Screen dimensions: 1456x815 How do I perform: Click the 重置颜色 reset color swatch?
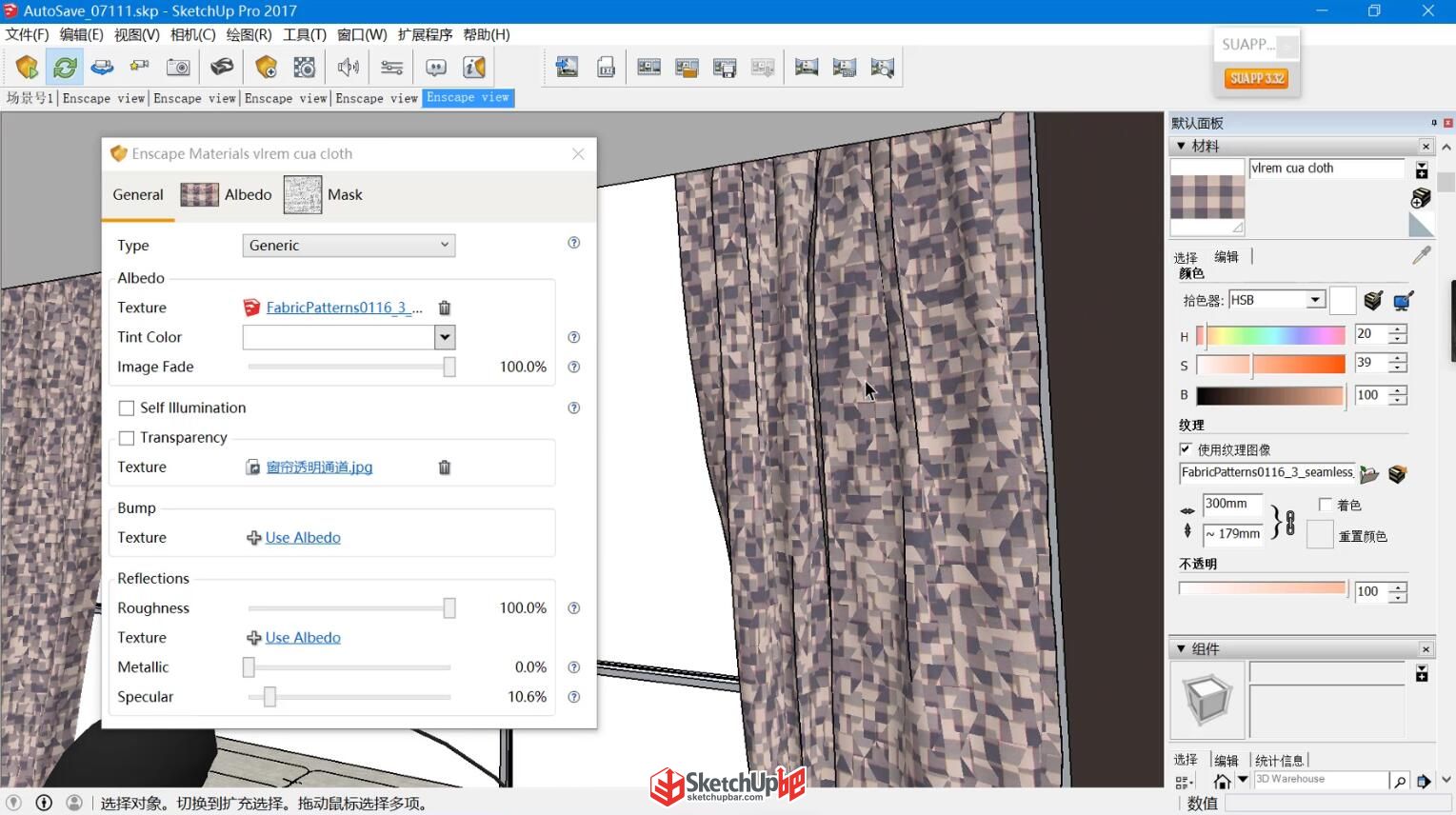tap(1319, 534)
